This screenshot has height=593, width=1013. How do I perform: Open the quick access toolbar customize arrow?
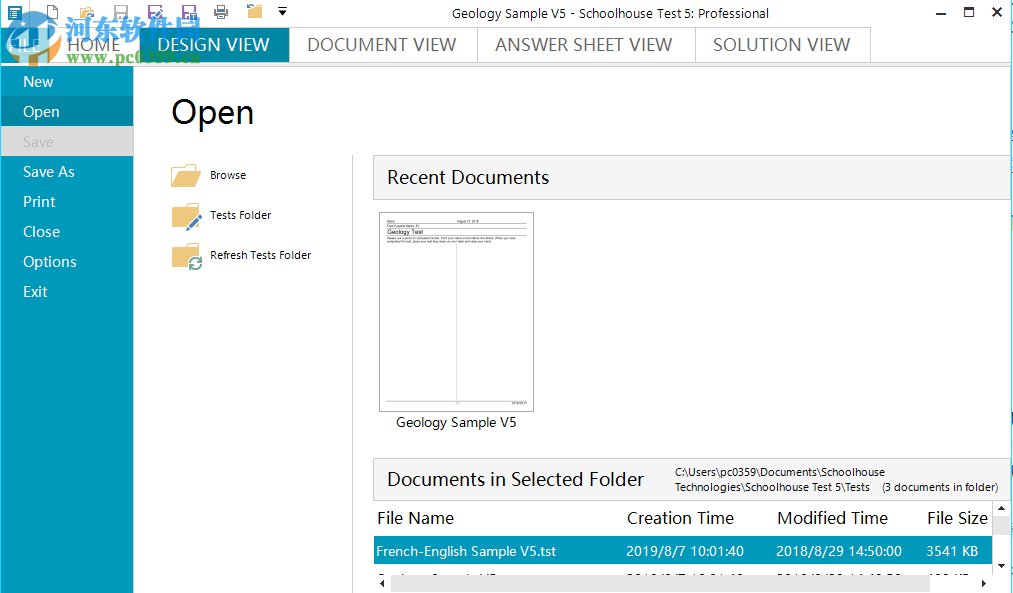pos(282,11)
